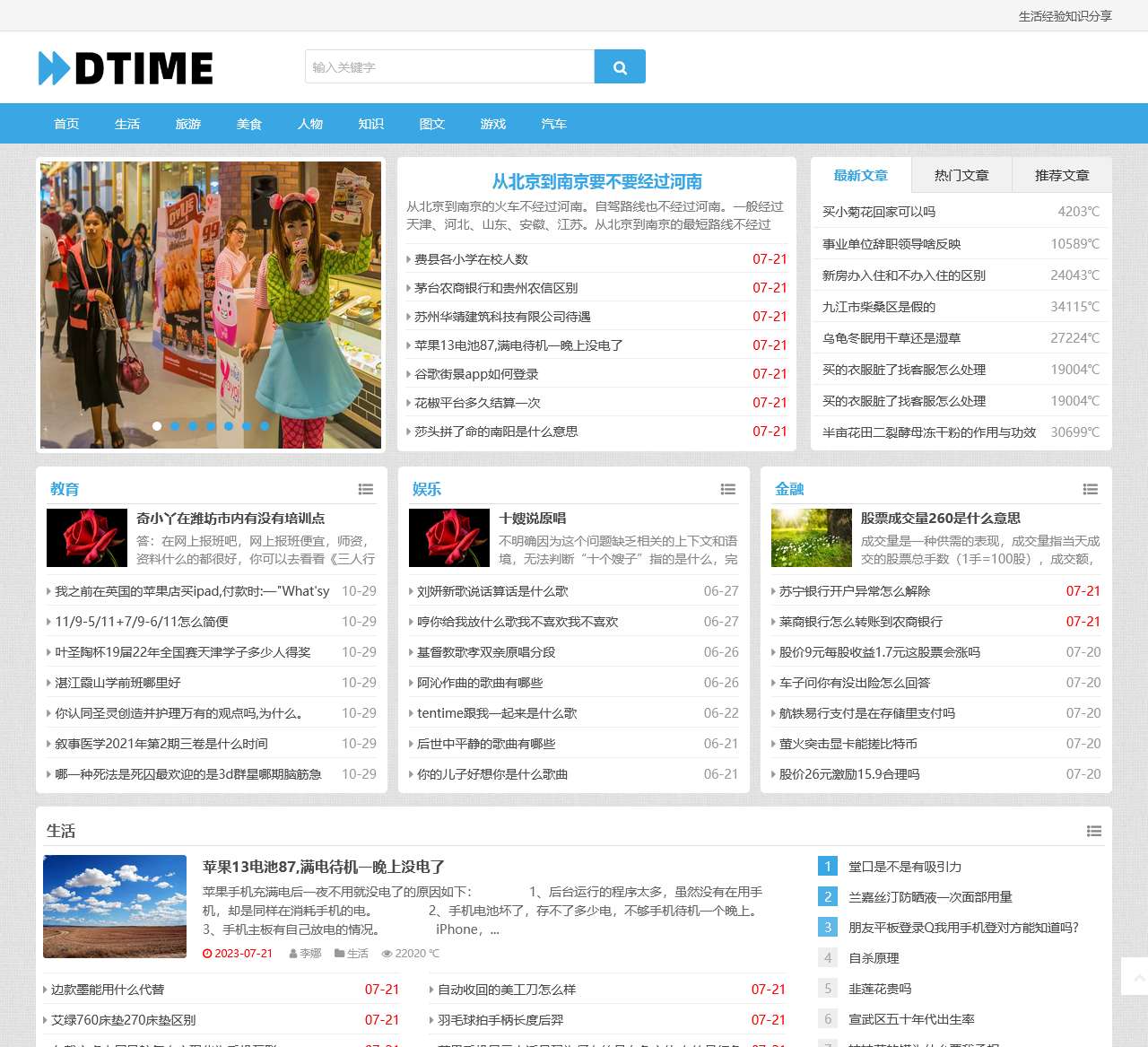Image resolution: width=1148 pixels, height=1047 pixels.
Task: Open article 谷歌街景app如何登录
Action: [476, 374]
